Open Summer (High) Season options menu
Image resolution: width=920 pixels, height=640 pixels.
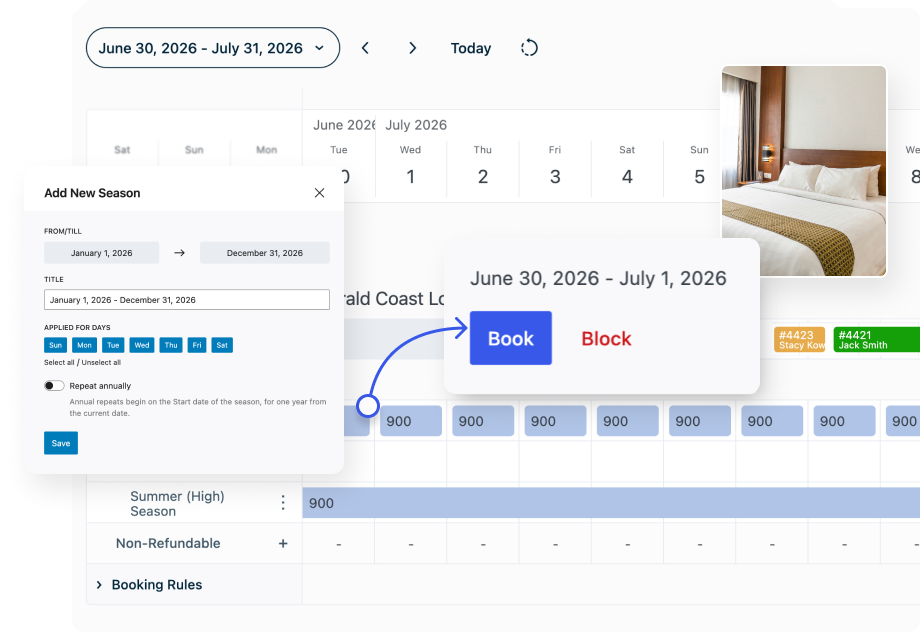point(283,503)
